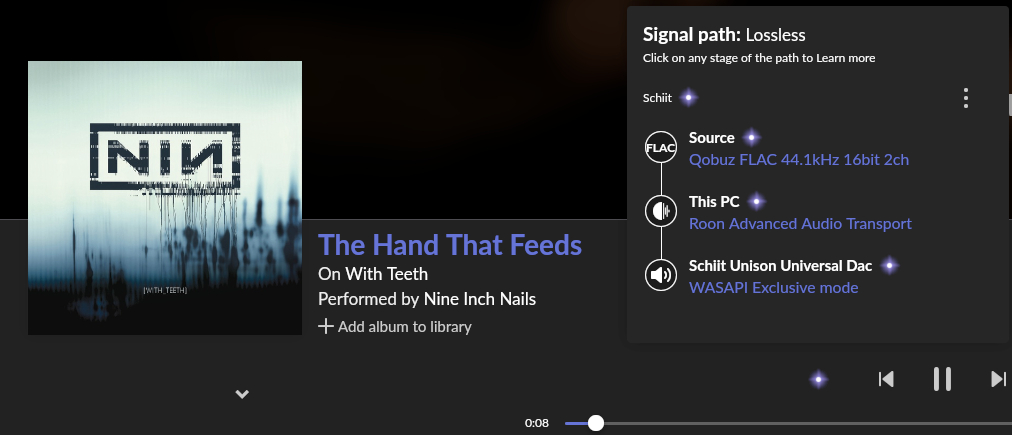Click the signal quality star beside Schiit
This screenshot has width=1012, height=435.
coord(688,98)
